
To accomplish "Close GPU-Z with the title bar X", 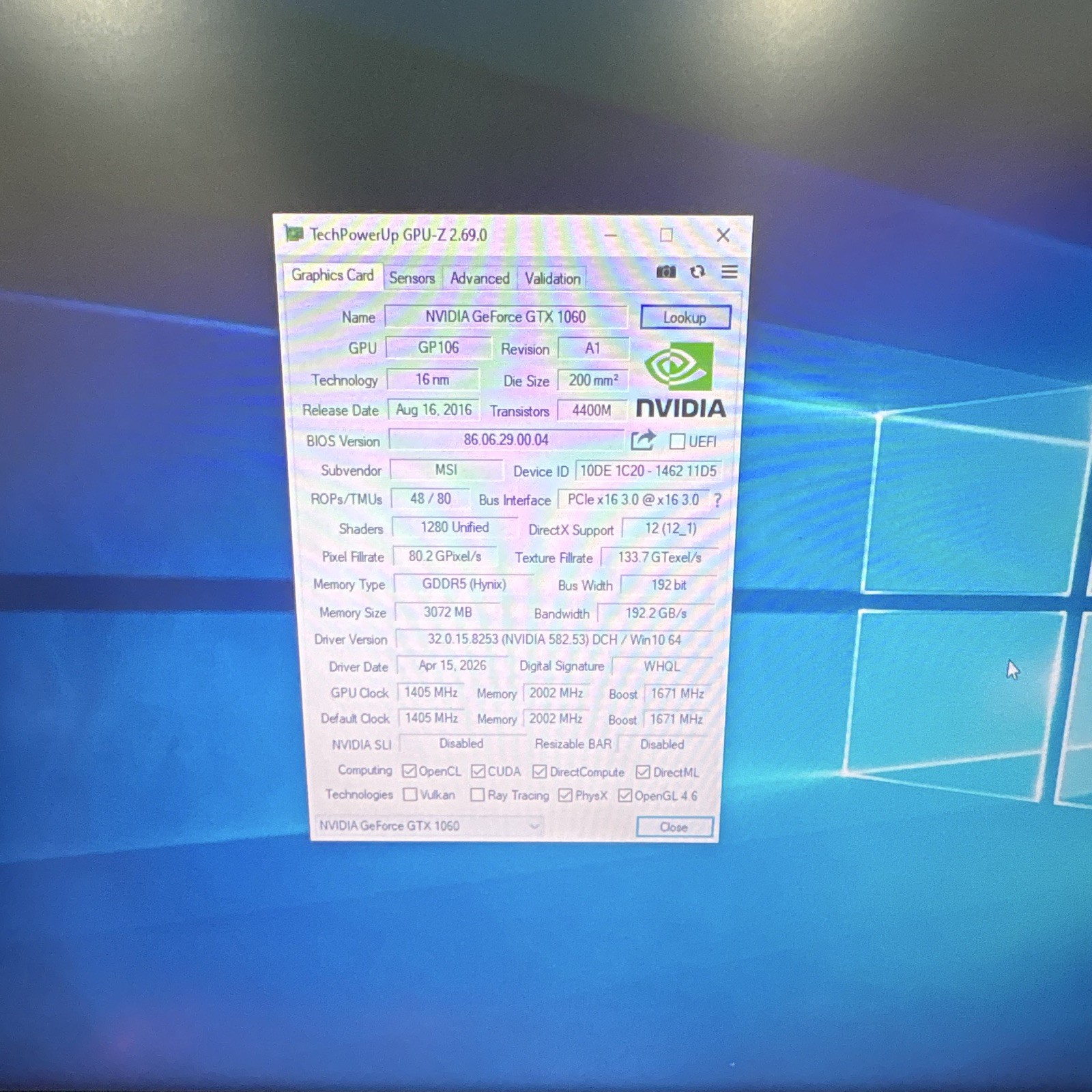I will [723, 235].
